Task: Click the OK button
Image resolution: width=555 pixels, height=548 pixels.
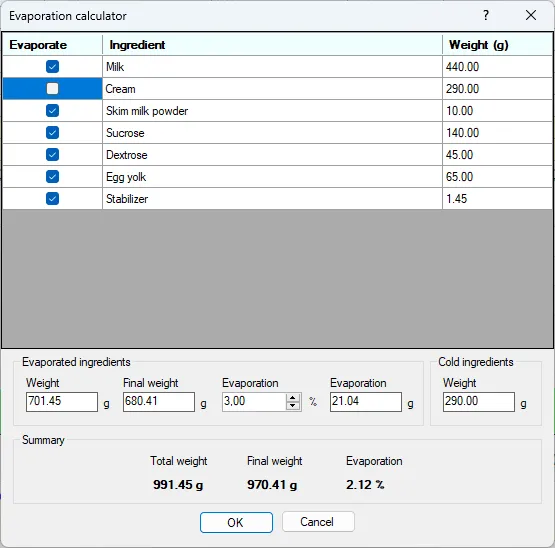Action: point(236,522)
